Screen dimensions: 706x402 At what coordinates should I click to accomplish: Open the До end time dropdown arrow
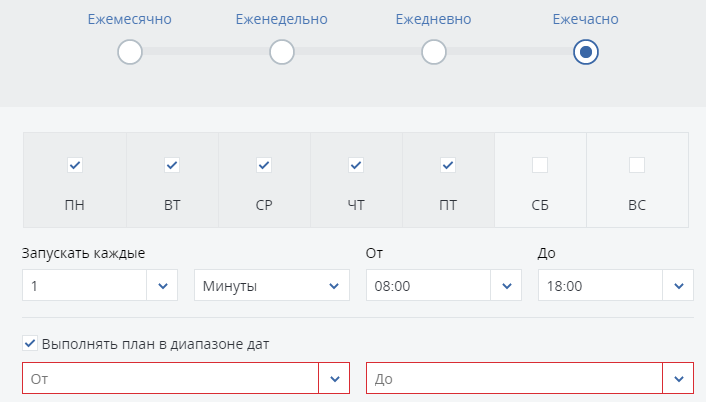(679, 286)
